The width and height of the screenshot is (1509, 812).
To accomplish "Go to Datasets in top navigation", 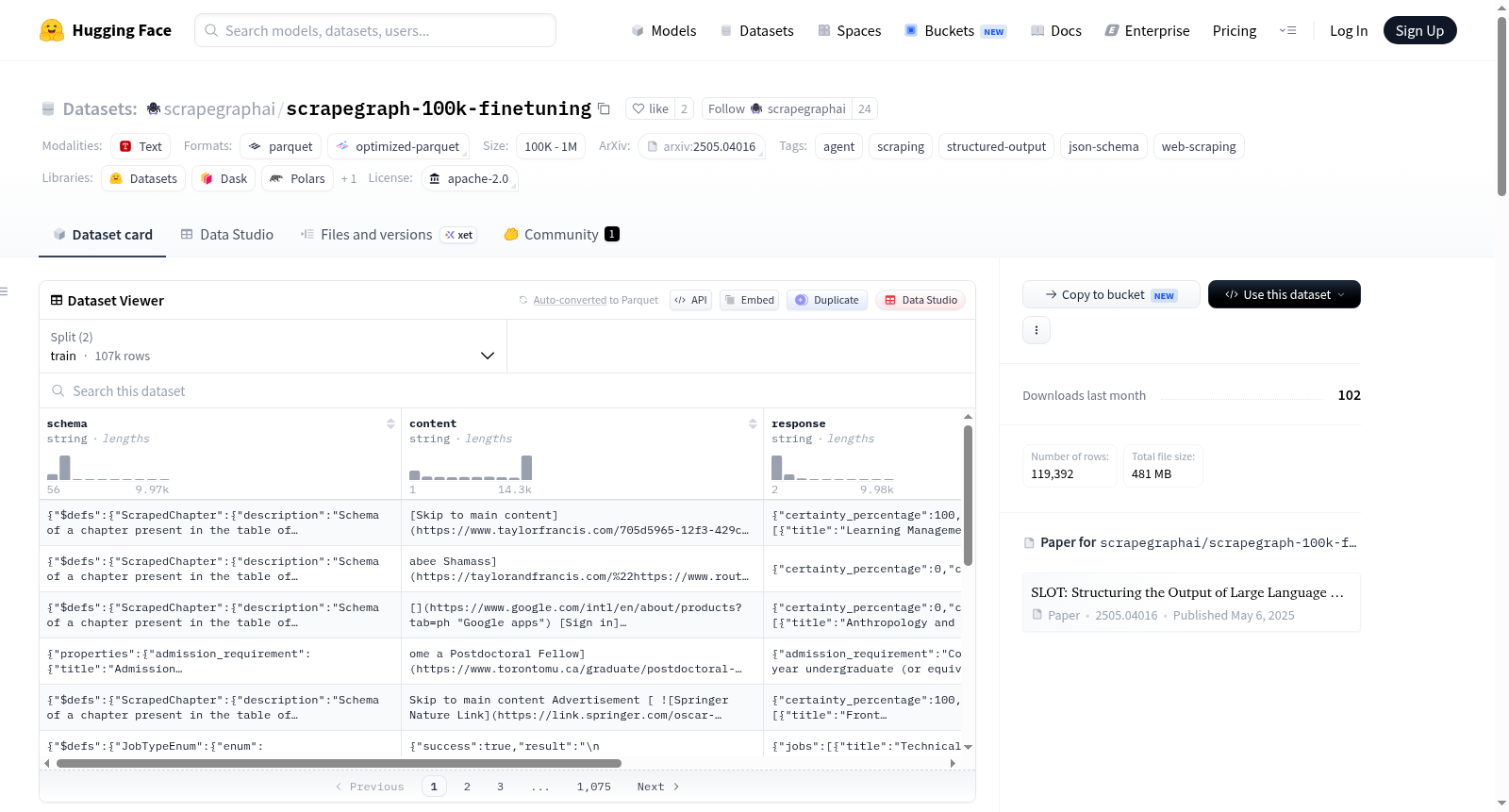I will point(756,30).
